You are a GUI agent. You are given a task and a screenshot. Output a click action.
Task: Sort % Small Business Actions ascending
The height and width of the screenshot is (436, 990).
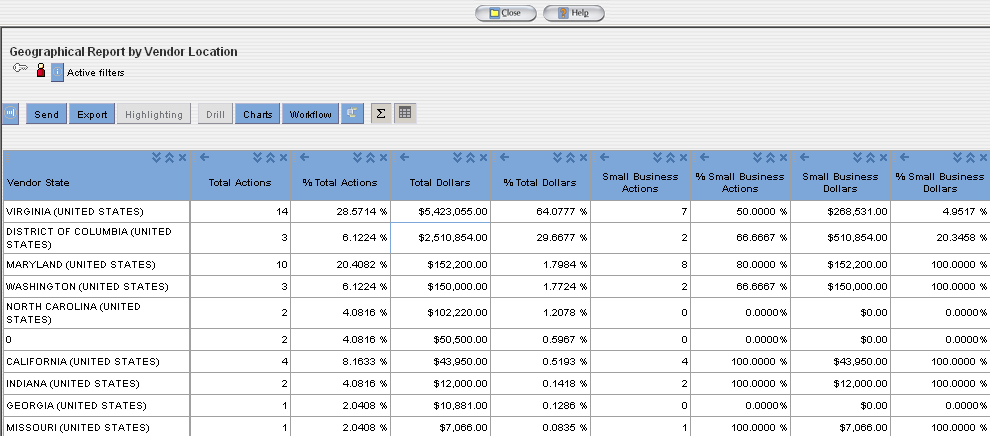tap(770, 158)
